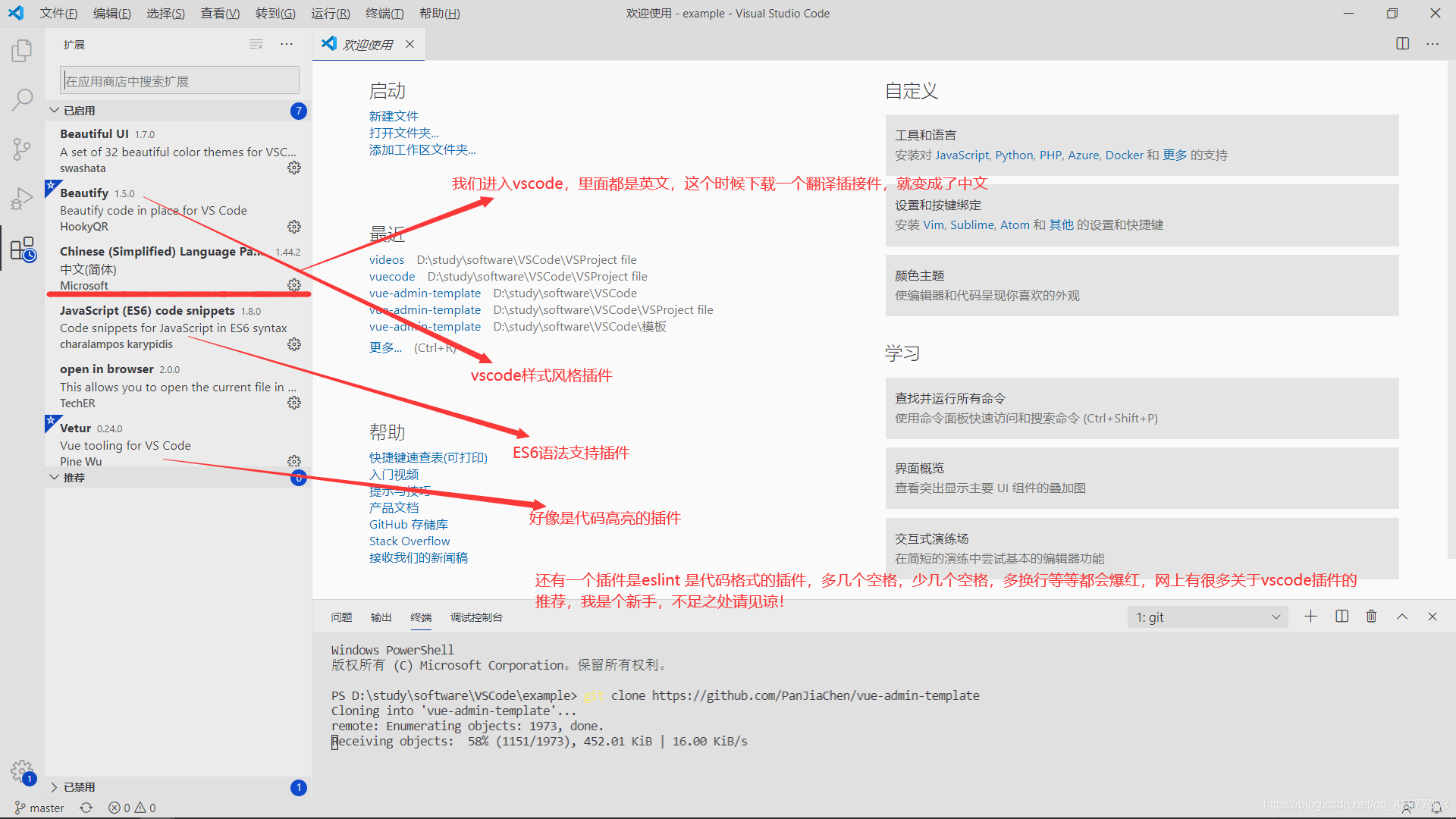This screenshot has height=819, width=1456.
Task: Open the manage gear for open in browser
Action: point(294,403)
